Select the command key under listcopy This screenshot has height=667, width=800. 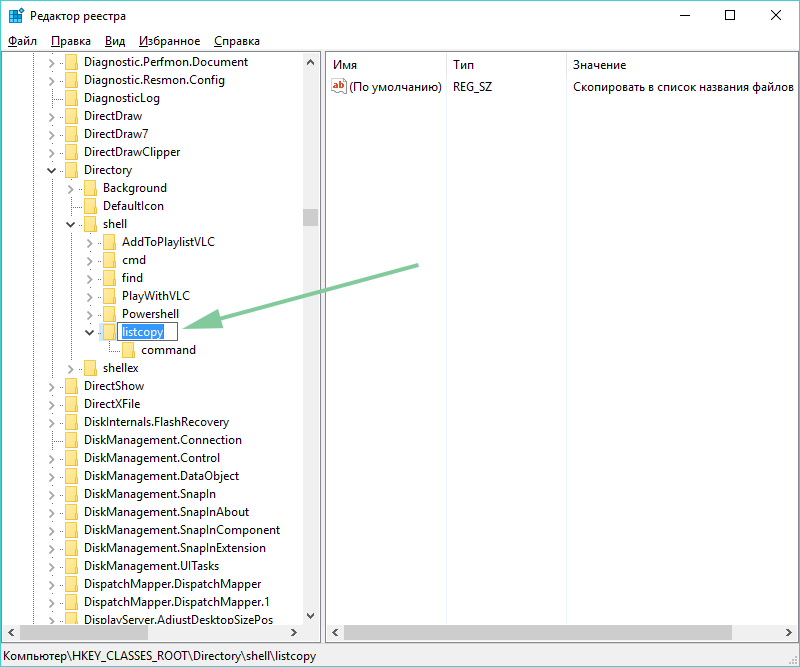[x=168, y=350]
